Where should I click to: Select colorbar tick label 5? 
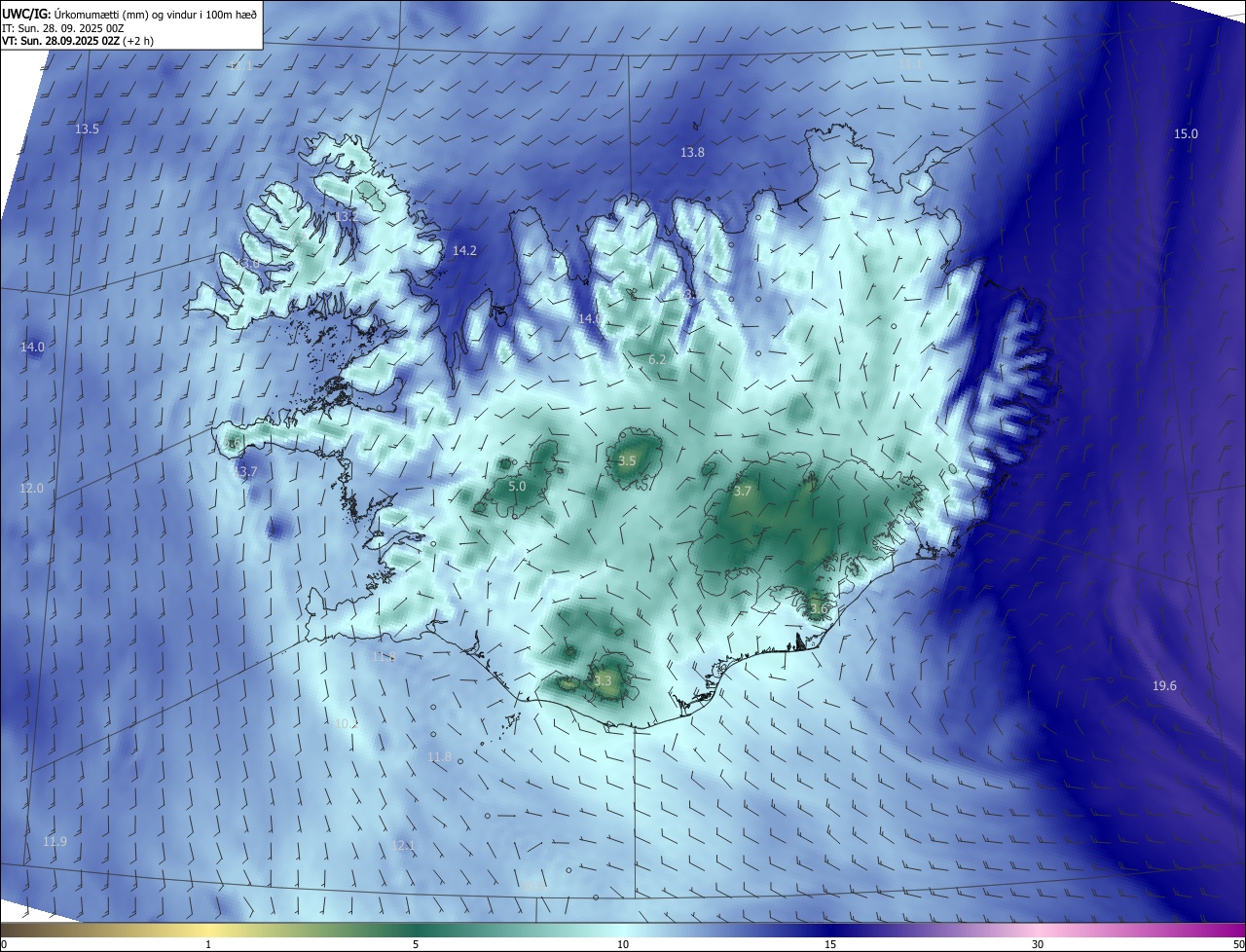416,945
